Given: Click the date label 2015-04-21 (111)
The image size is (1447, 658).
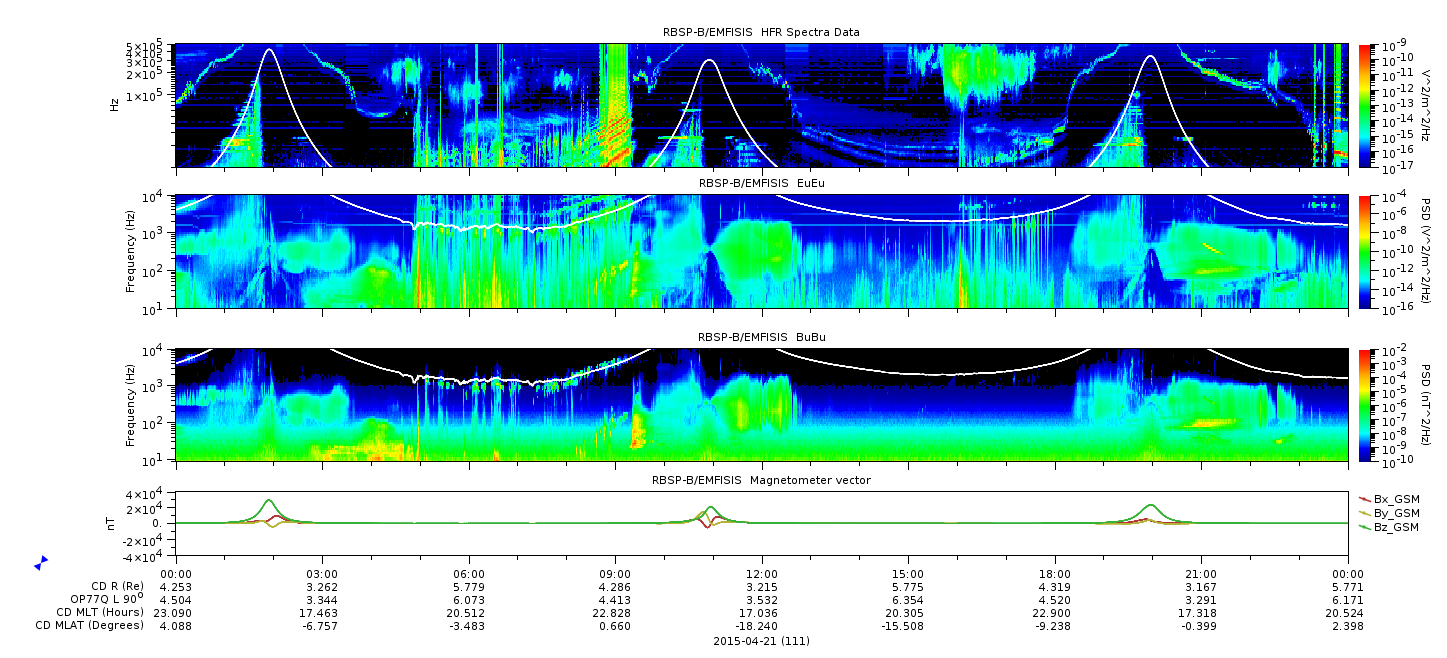Looking at the screenshot, I should tap(761, 641).
